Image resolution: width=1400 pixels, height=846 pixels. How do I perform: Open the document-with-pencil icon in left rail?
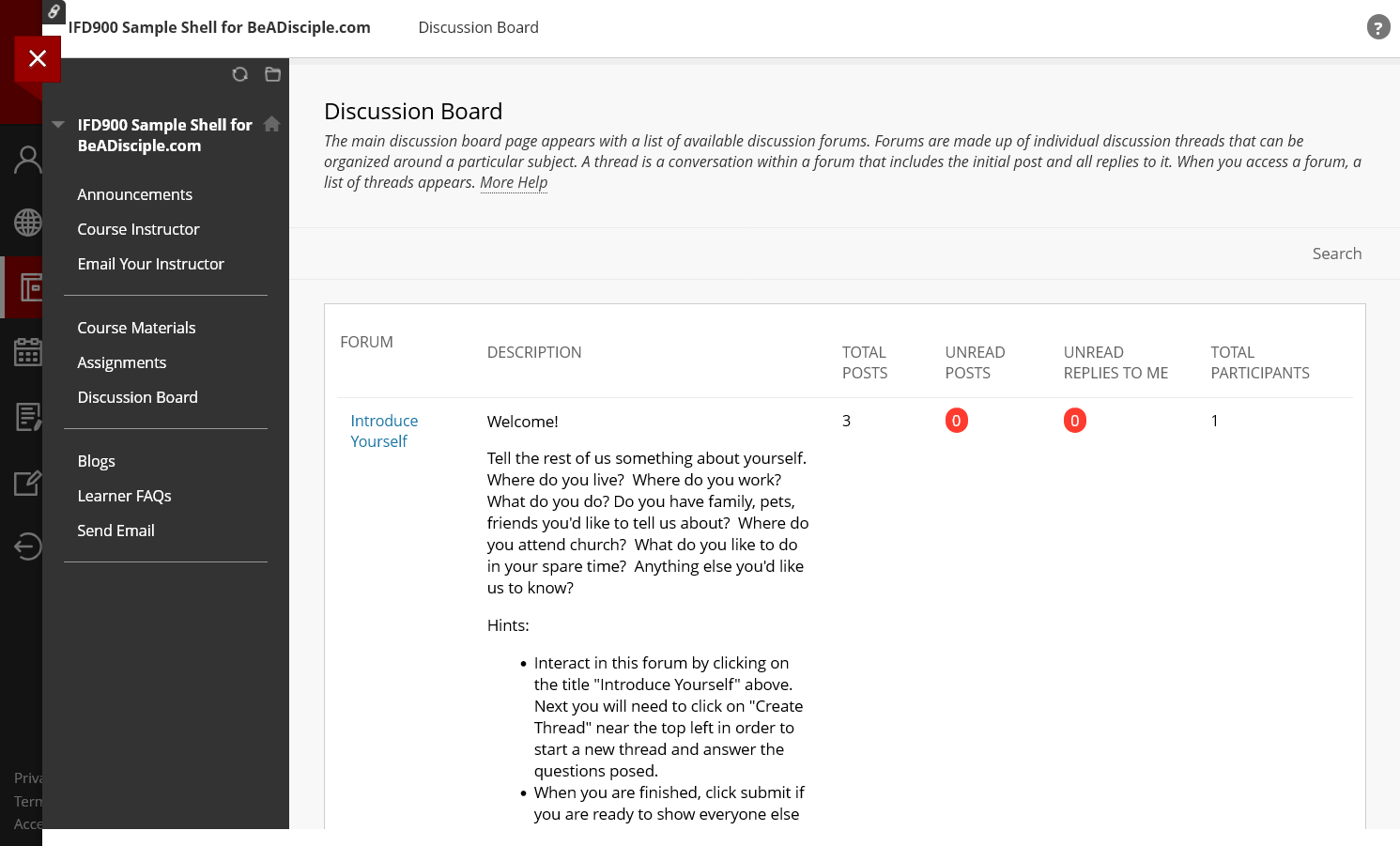tap(28, 417)
